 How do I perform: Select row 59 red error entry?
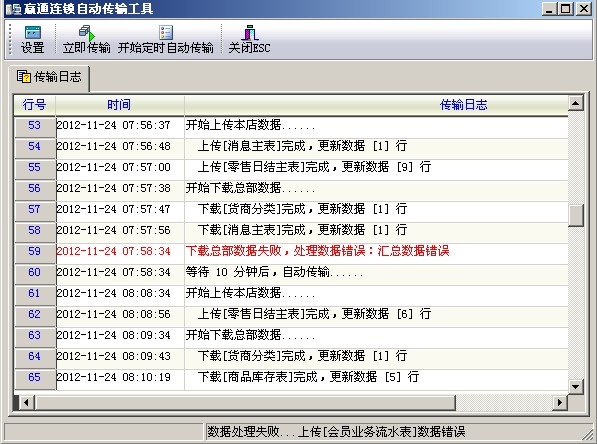(x=291, y=251)
